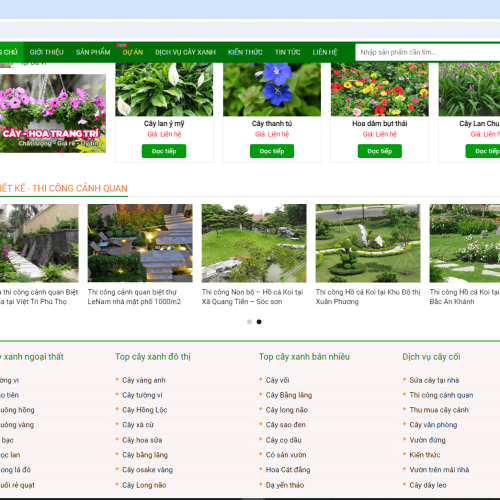Open the Hoa dâm bụt thái photo
Viewport: 500px width, 500px height.
tap(380, 89)
